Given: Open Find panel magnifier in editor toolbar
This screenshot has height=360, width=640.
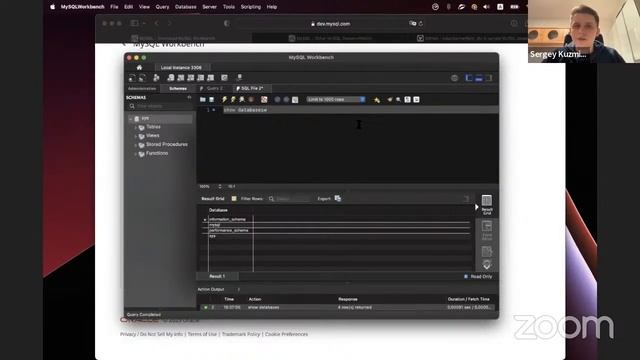Looking at the screenshot, I should click(x=398, y=100).
